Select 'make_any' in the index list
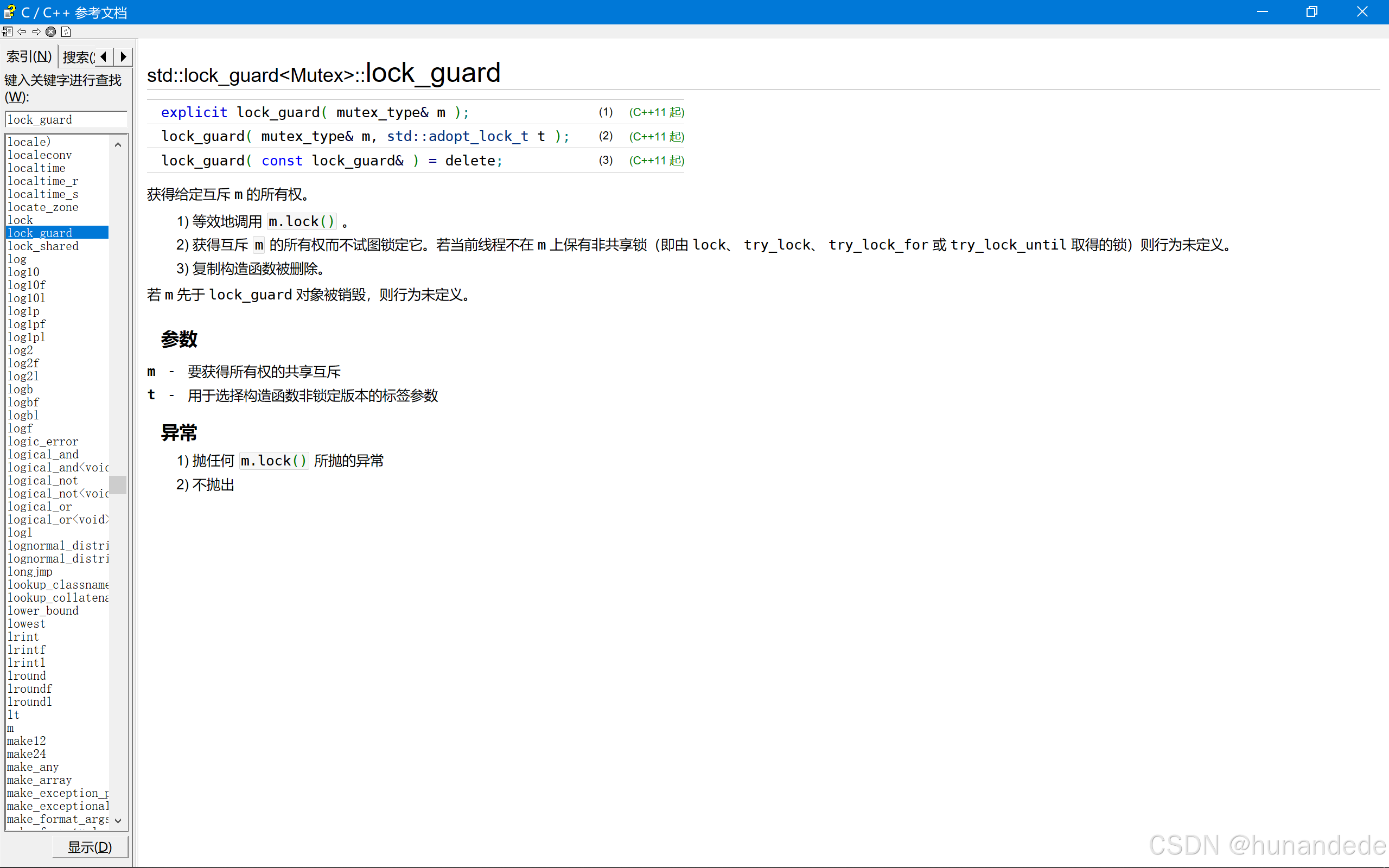Screen dimensions: 1389x868 [x=33, y=767]
